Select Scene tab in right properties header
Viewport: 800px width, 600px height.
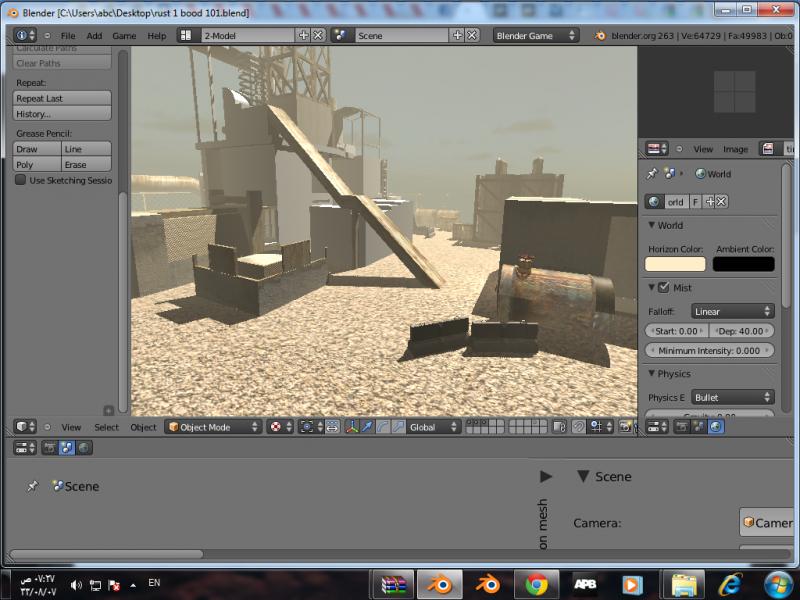[x=698, y=427]
